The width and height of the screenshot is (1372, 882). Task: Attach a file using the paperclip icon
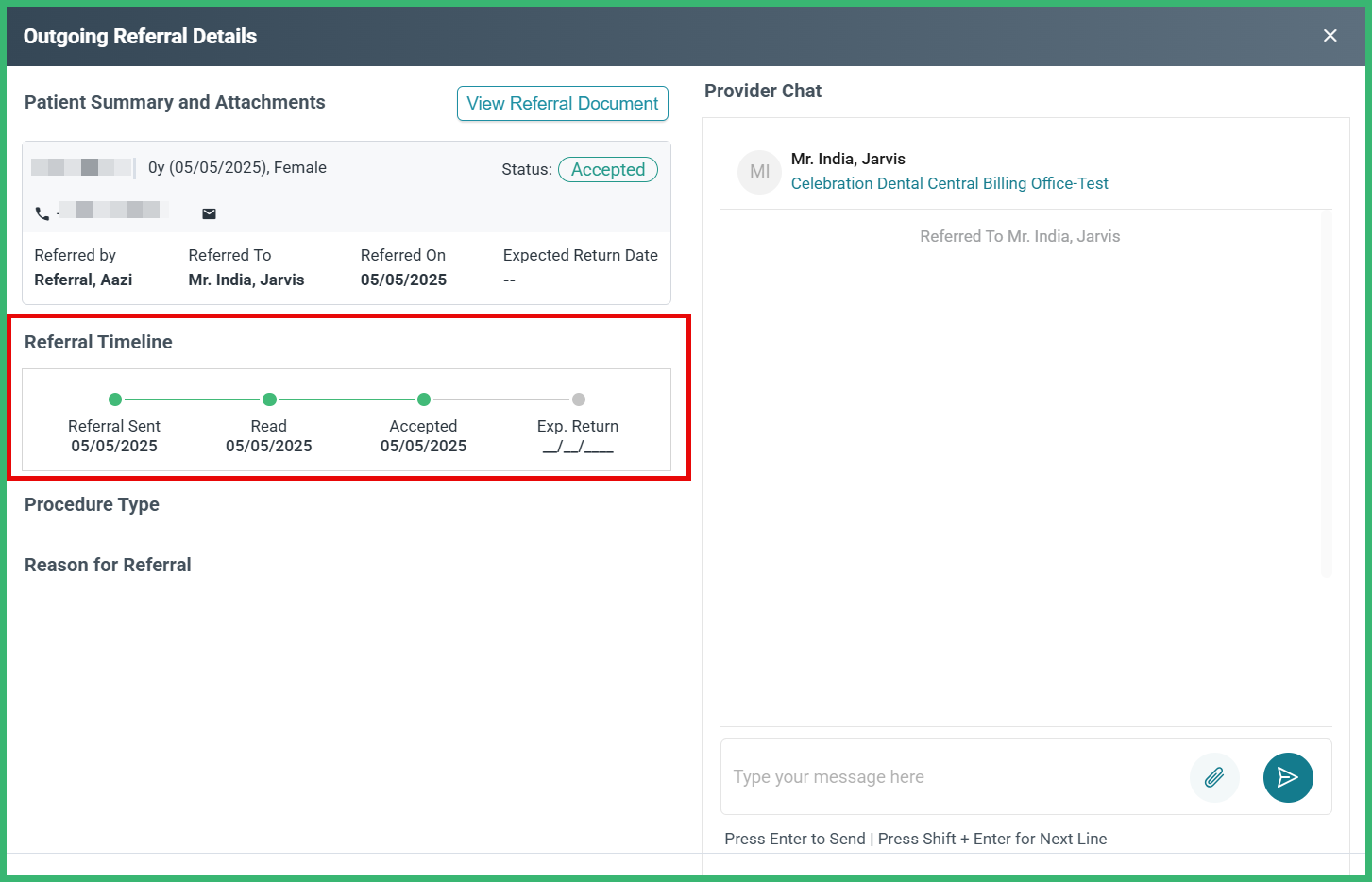point(1214,777)
